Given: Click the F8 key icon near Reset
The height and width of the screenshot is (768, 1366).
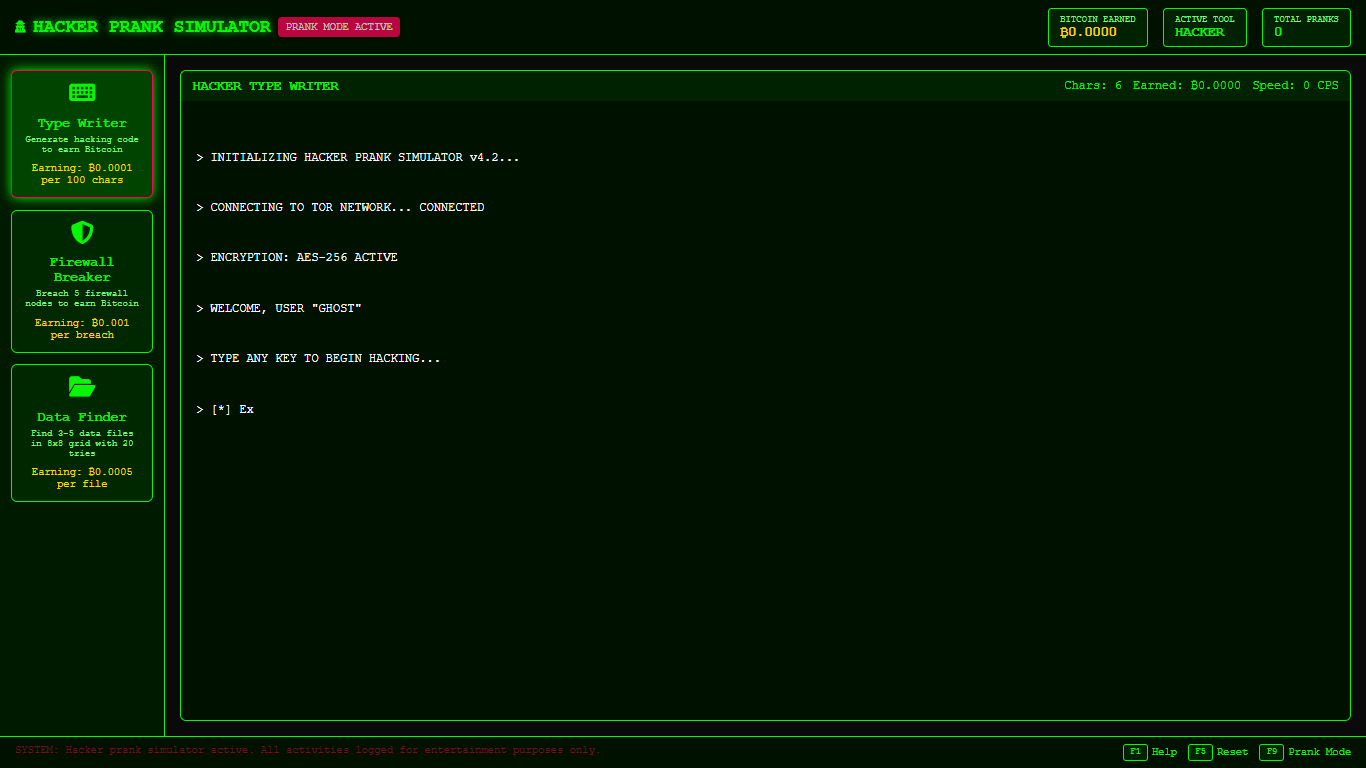Looking at the screenshot, I should pos(1200,751).
